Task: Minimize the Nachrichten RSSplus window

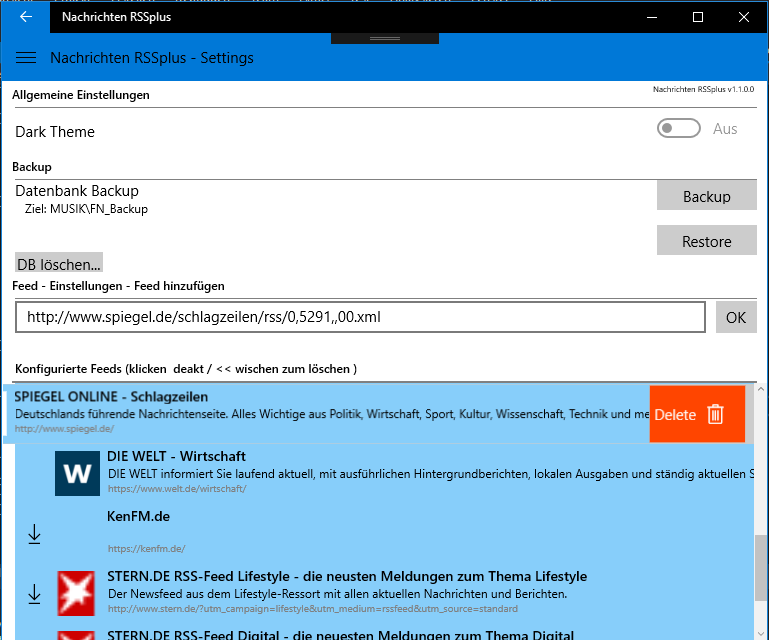Action: click(x=652, y=17)
